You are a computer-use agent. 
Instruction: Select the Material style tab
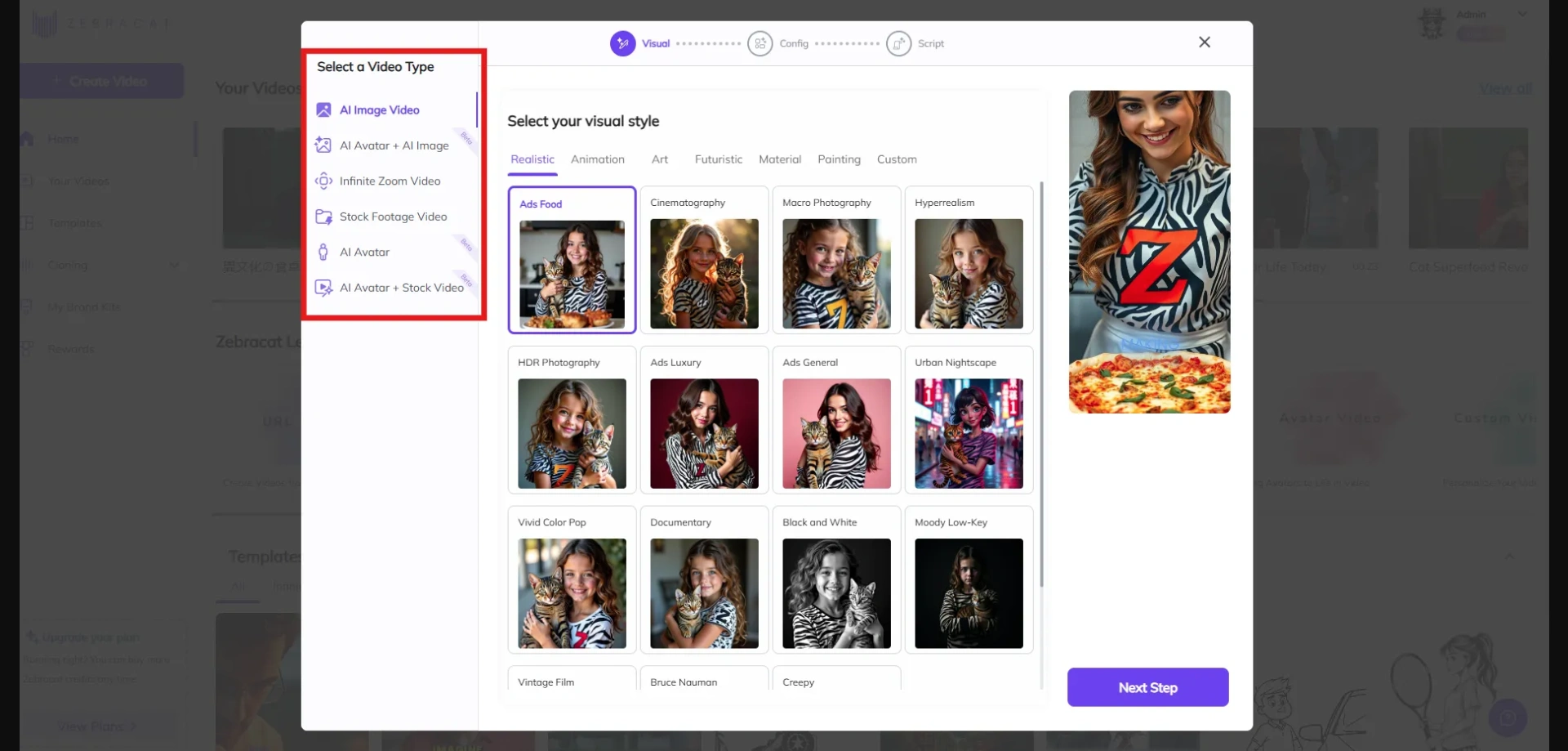point(780,159)
